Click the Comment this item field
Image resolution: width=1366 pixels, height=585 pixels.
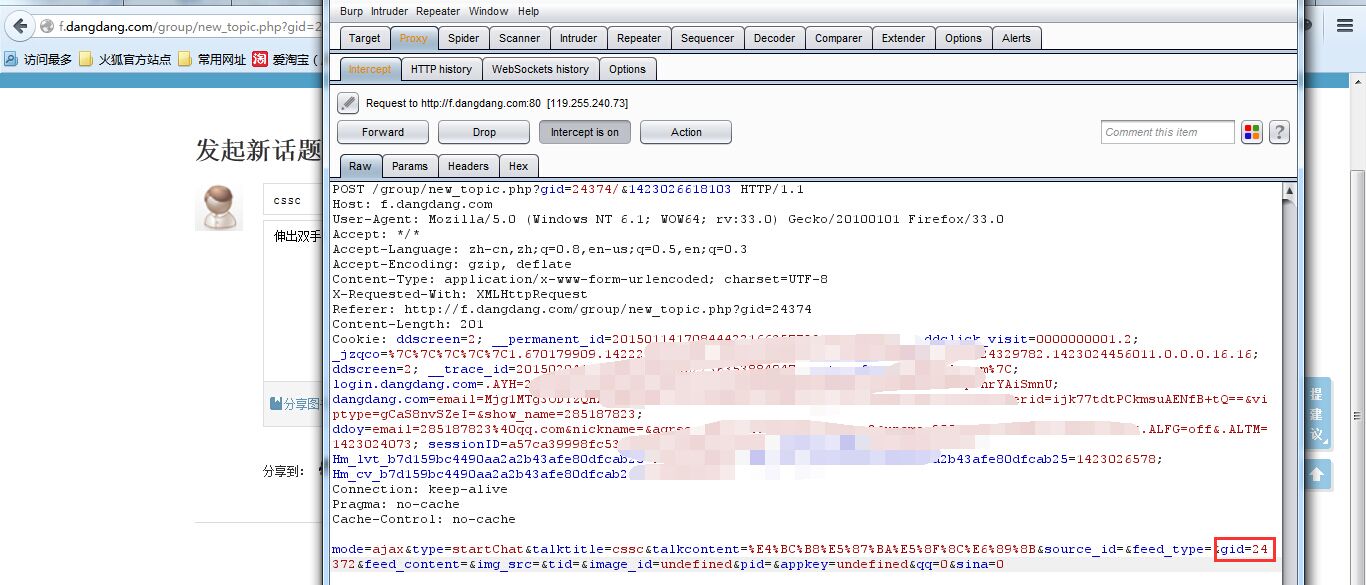(x=1168, y=132)
